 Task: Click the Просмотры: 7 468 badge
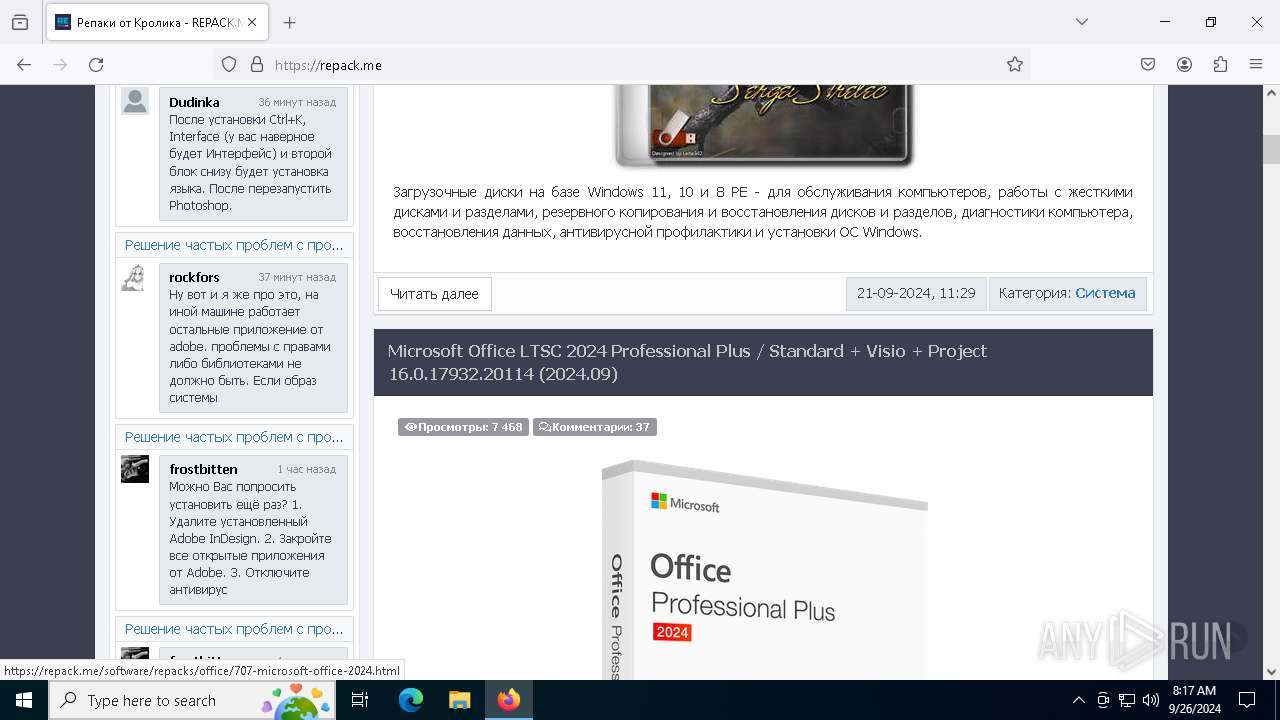(463, 427)
